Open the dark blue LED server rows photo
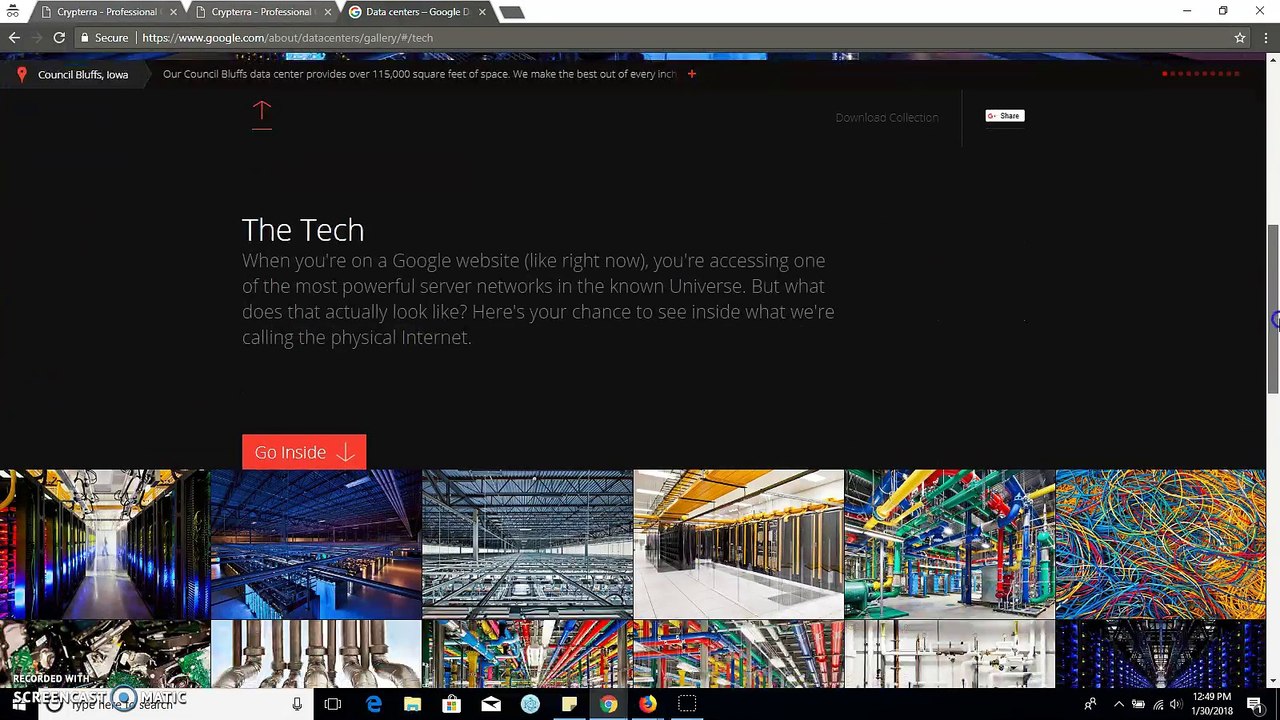1280x720 pixels. (1160, 654)
